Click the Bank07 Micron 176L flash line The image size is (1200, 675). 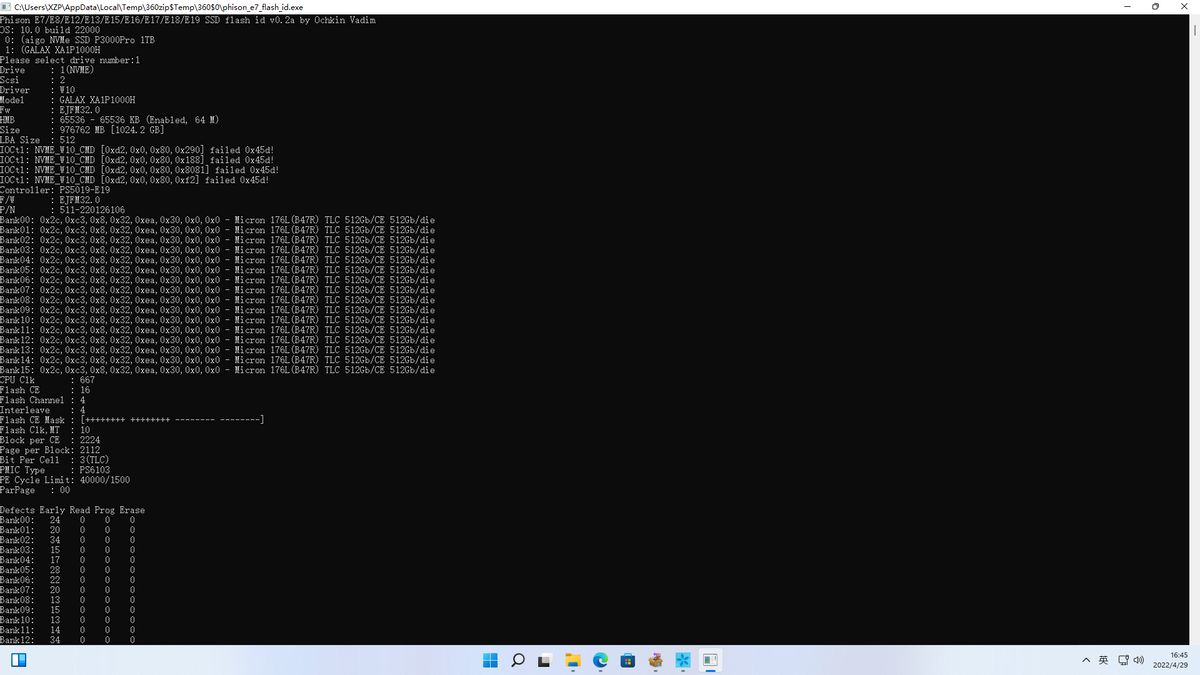[218, 290]
